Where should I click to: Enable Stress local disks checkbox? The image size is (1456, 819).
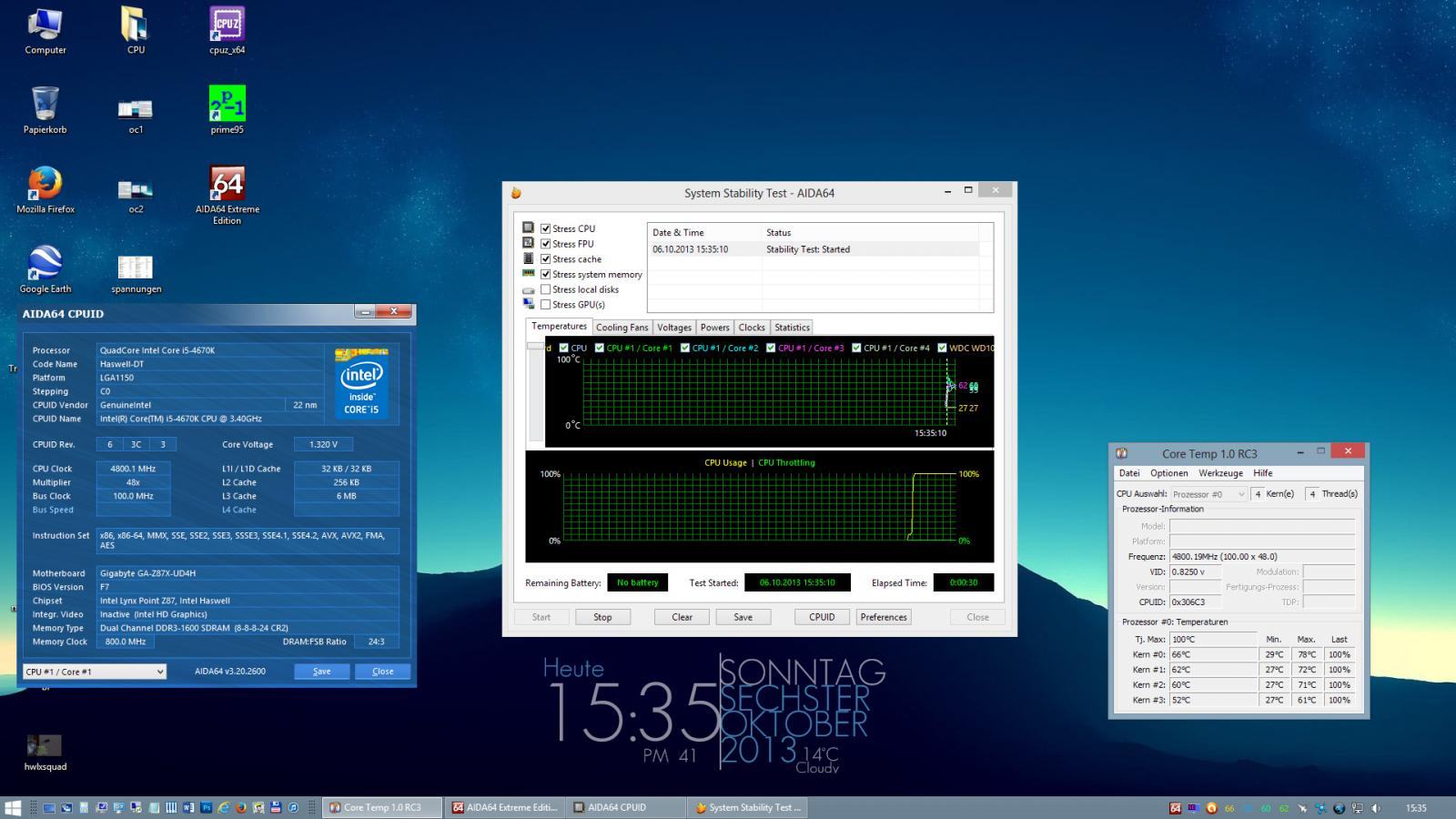(545, 289)
